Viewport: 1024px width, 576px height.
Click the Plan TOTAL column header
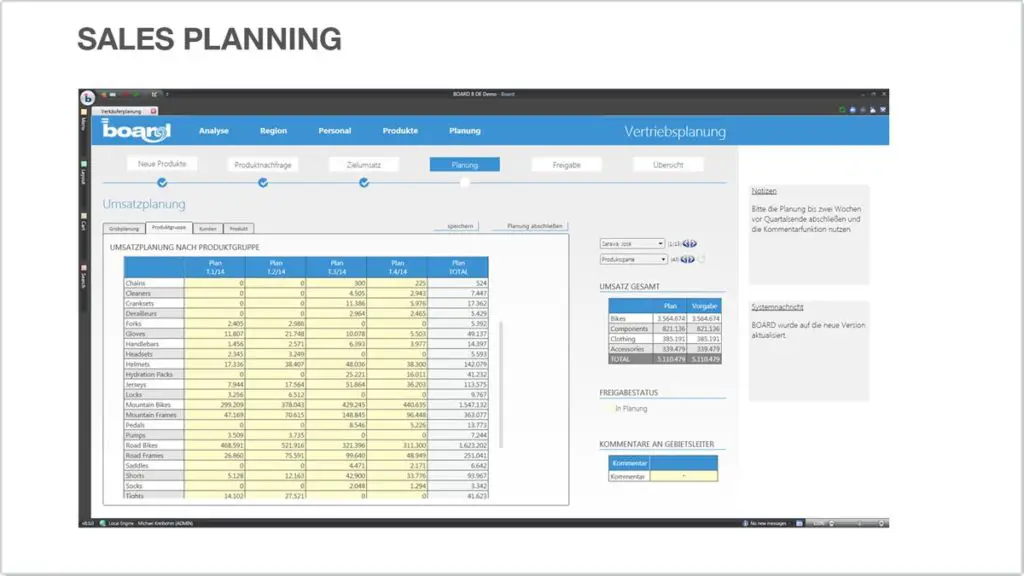pyautogui.click(x=458, y=267)
